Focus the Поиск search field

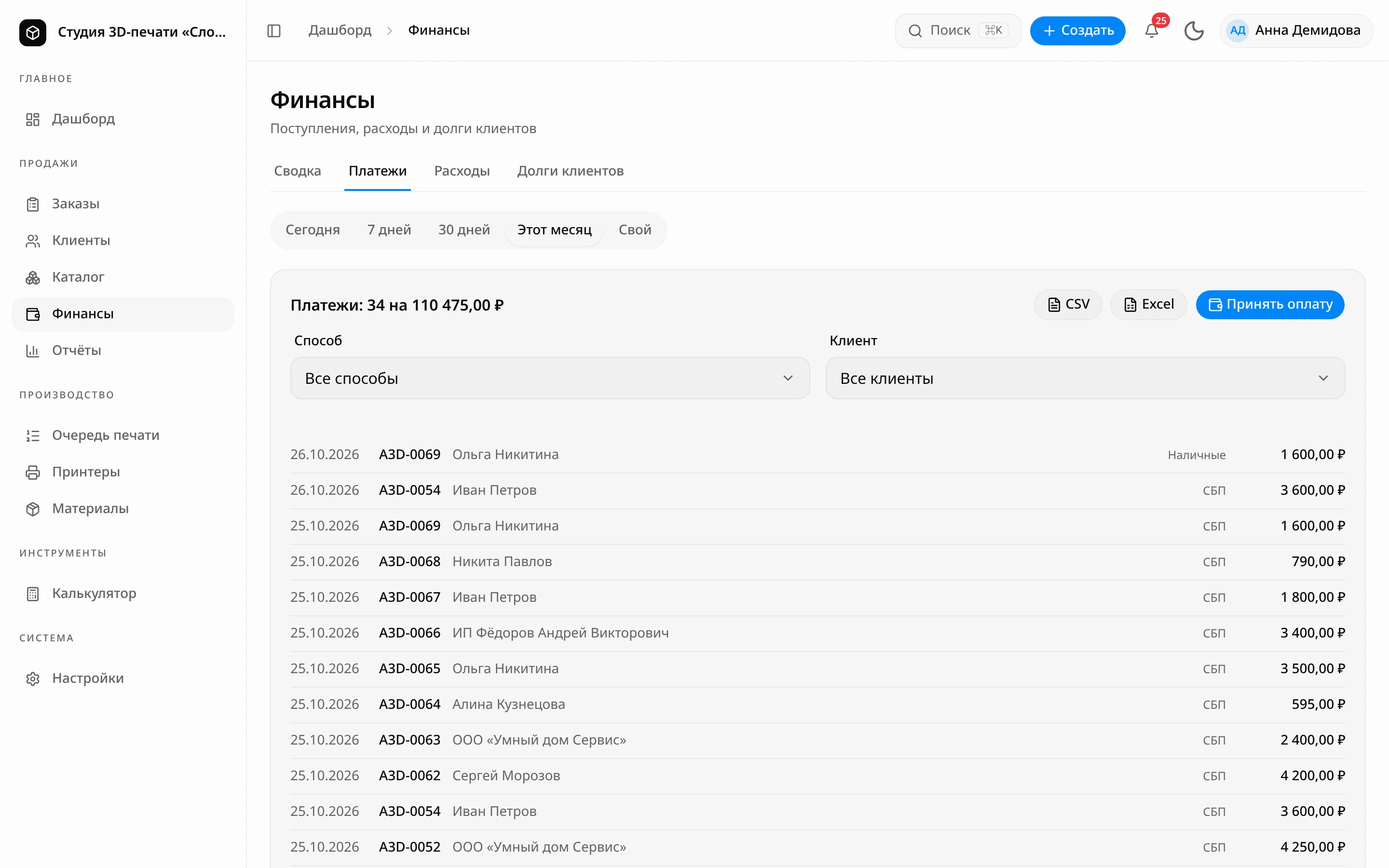[958, 30]
